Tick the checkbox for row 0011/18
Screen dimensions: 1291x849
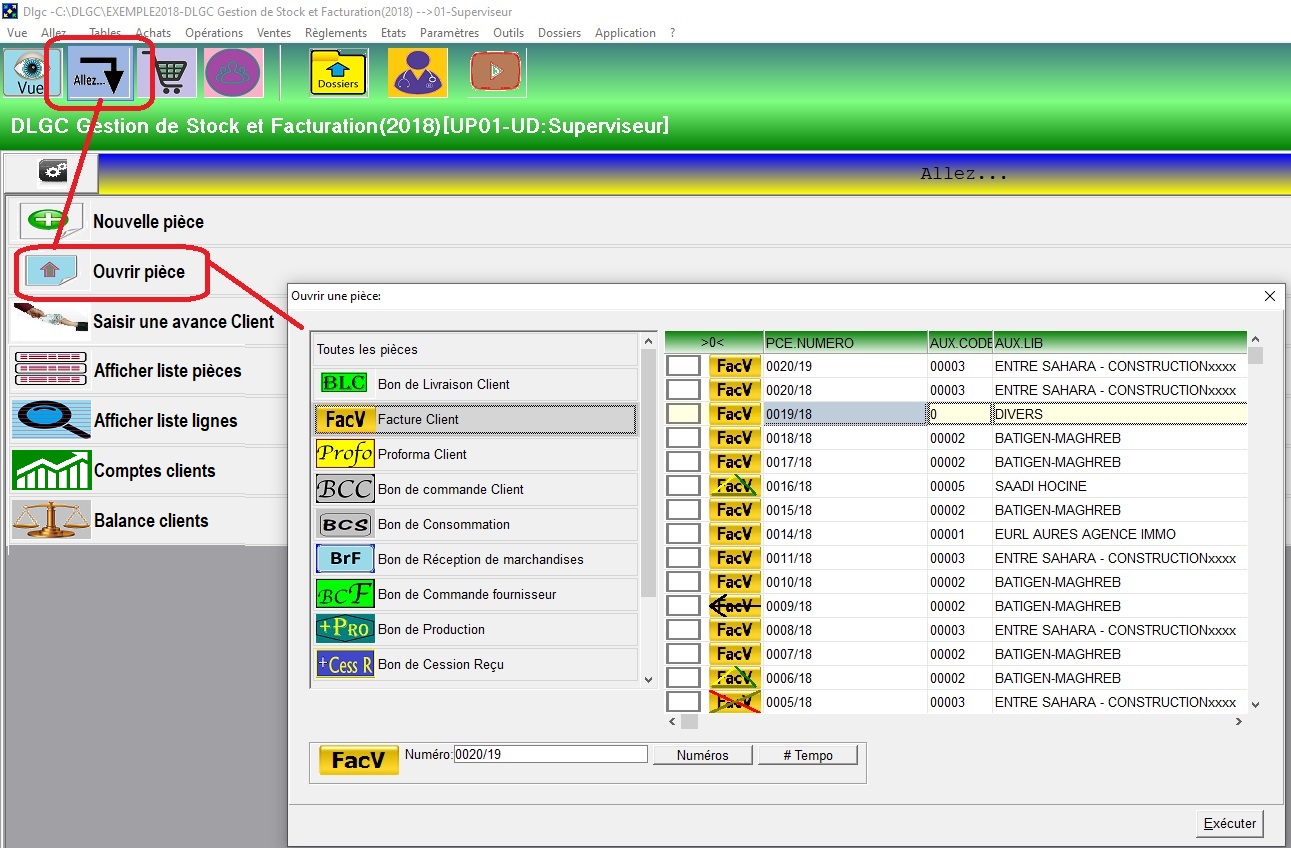coord(684,558)
